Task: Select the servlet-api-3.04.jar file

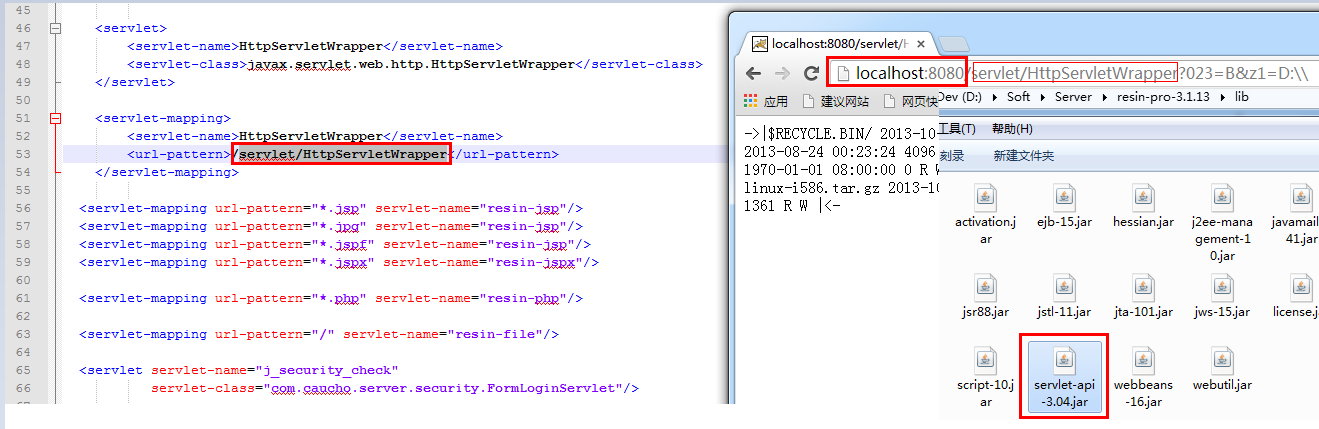Action: click(x=1066, y=377)
